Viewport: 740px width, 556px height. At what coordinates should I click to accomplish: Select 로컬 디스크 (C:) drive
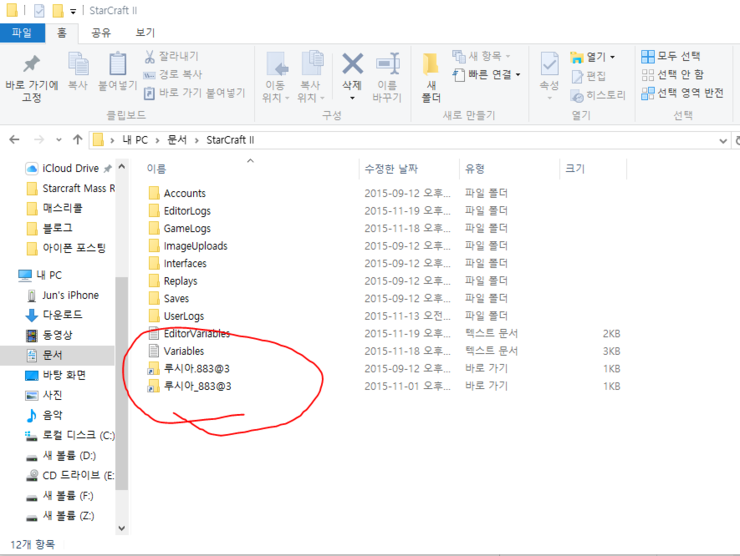[70, 435]
